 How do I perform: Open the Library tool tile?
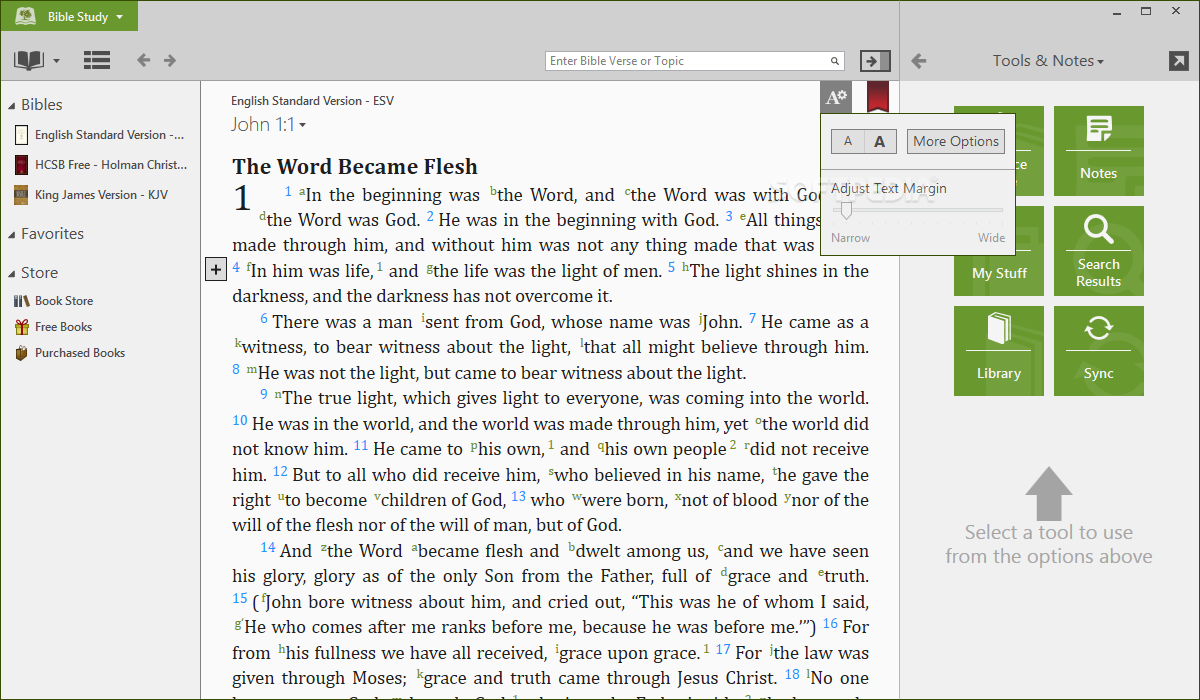pos(999,351)
